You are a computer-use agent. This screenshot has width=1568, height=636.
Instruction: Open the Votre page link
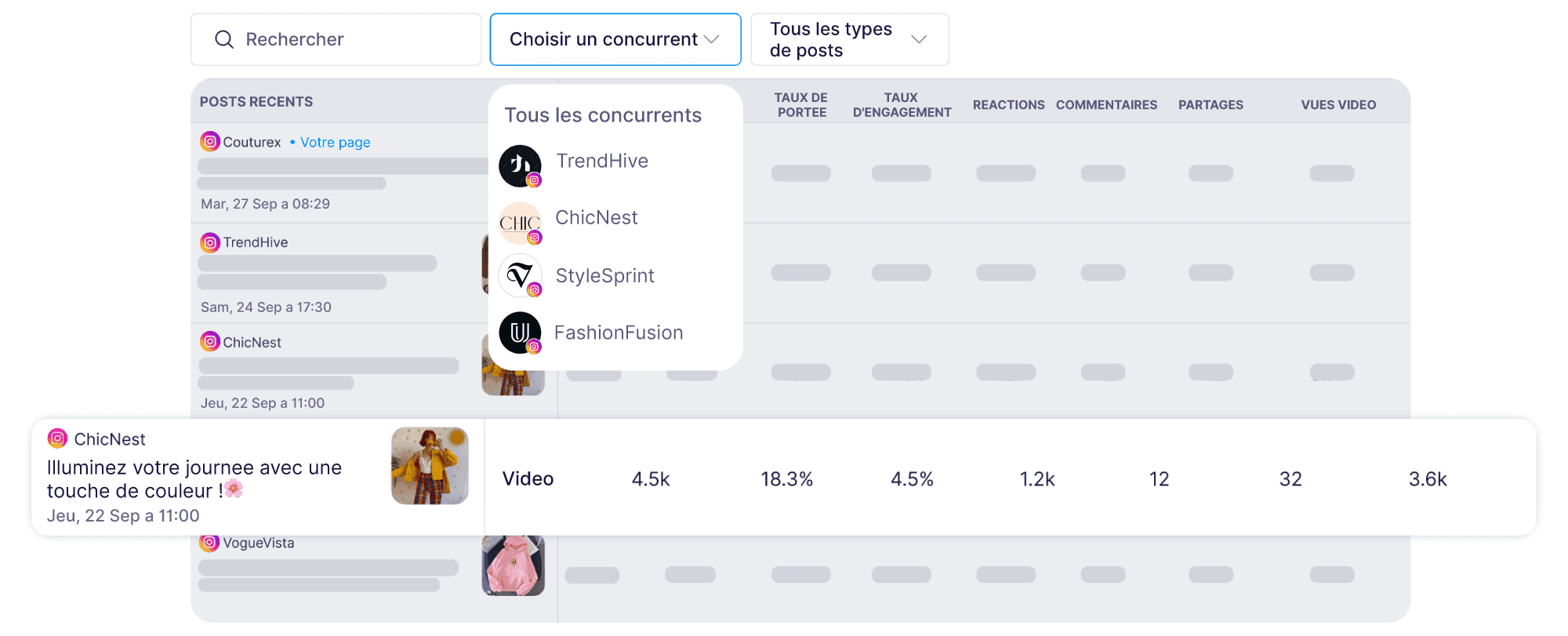click(x=335, y=143)
